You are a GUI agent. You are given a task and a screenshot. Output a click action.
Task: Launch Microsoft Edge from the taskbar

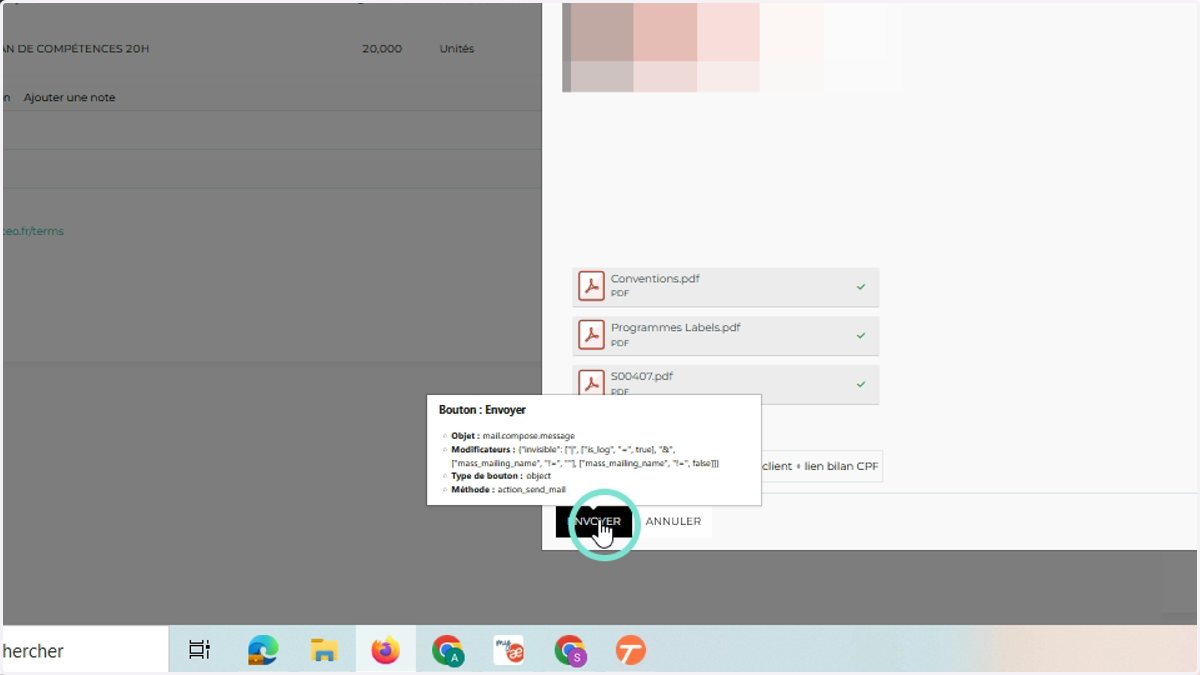coord(263,650)
